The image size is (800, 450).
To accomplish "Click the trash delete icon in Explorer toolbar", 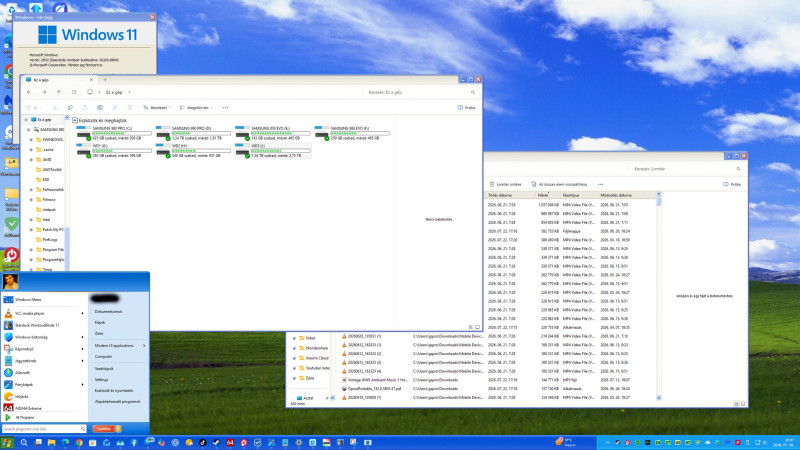I will pyautogui.click(x=130, y=108).
